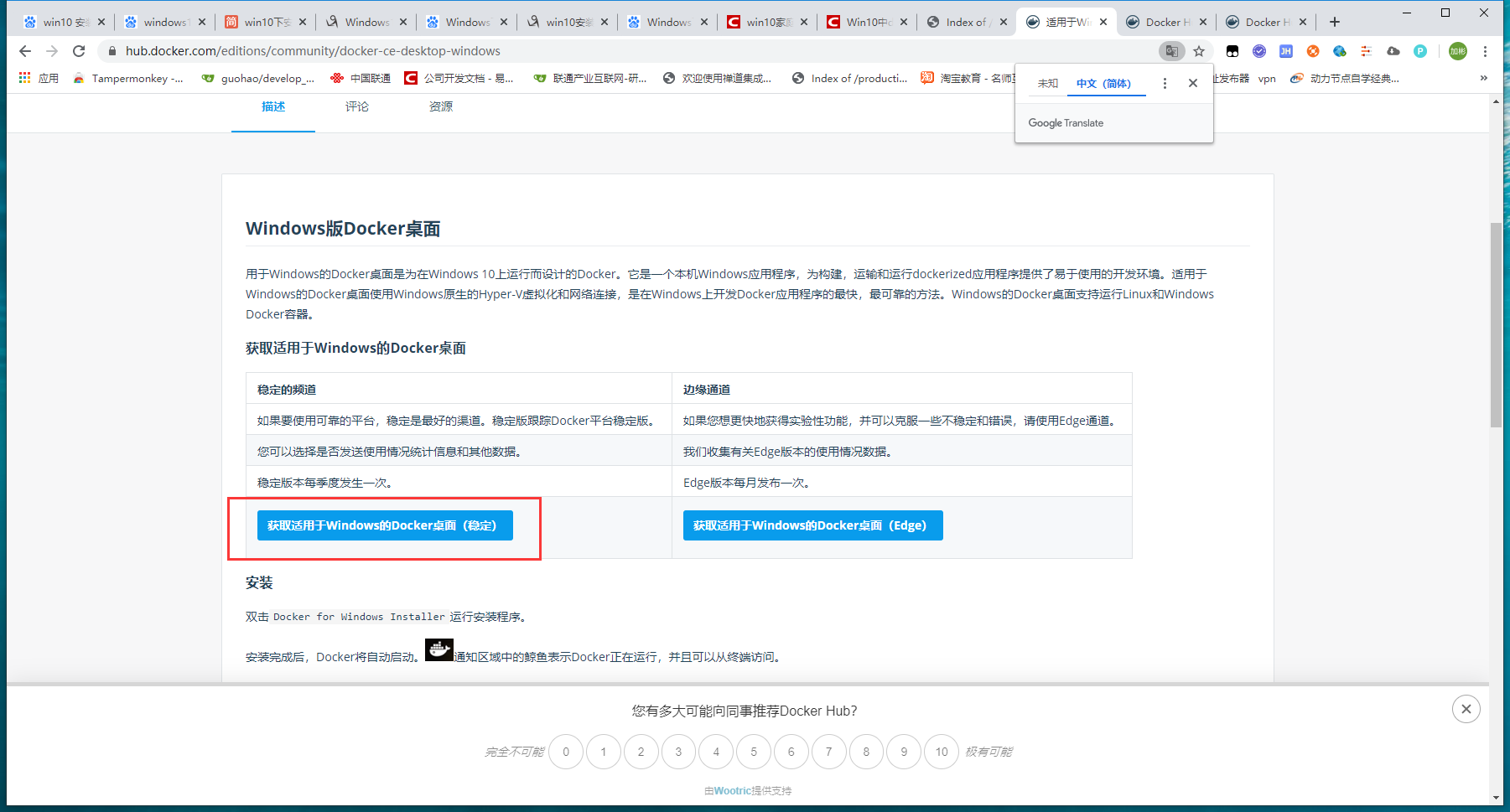
Task: Open the JH extension icon
Action: pyautogui.click(x=1286, y=51)
